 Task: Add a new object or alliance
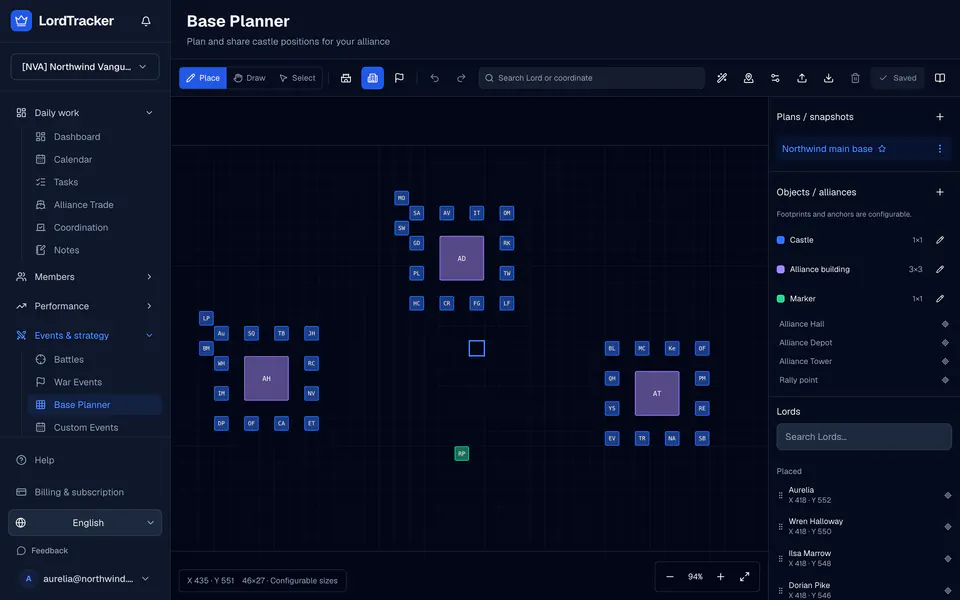click(x=940, y=192)
